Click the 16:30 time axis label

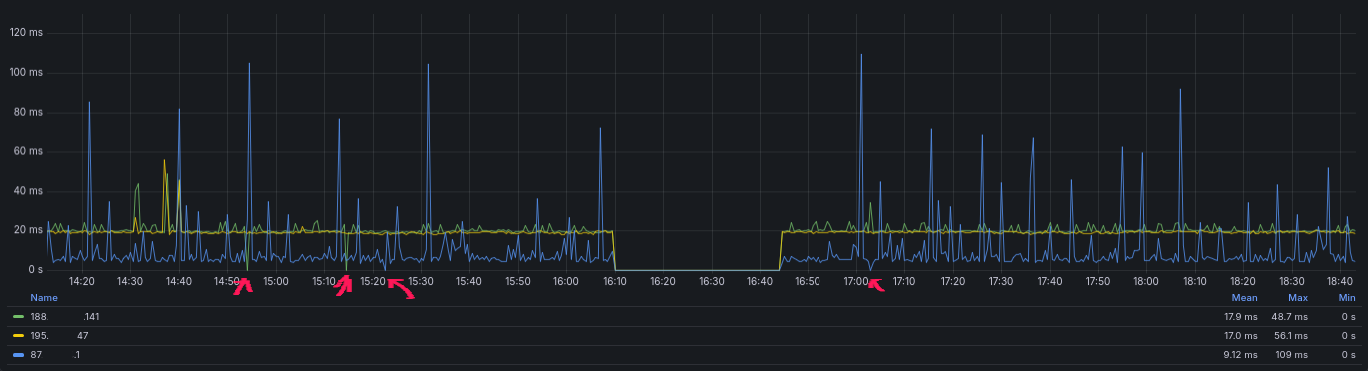711,282
